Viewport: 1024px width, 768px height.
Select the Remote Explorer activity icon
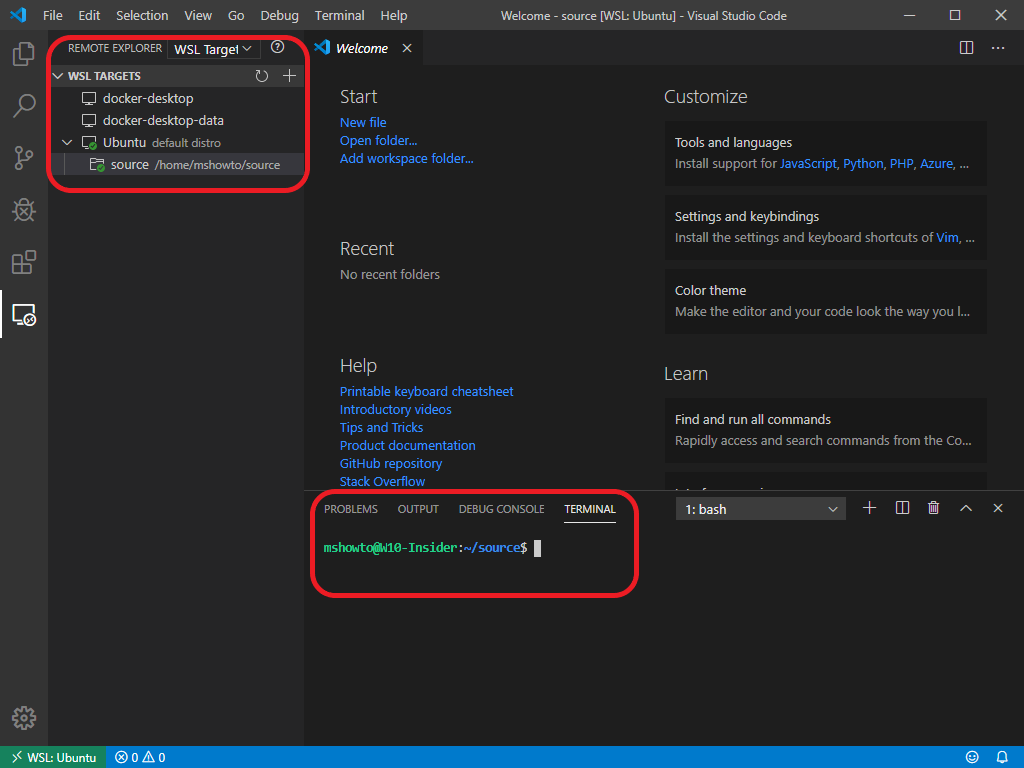pos(24,314)
